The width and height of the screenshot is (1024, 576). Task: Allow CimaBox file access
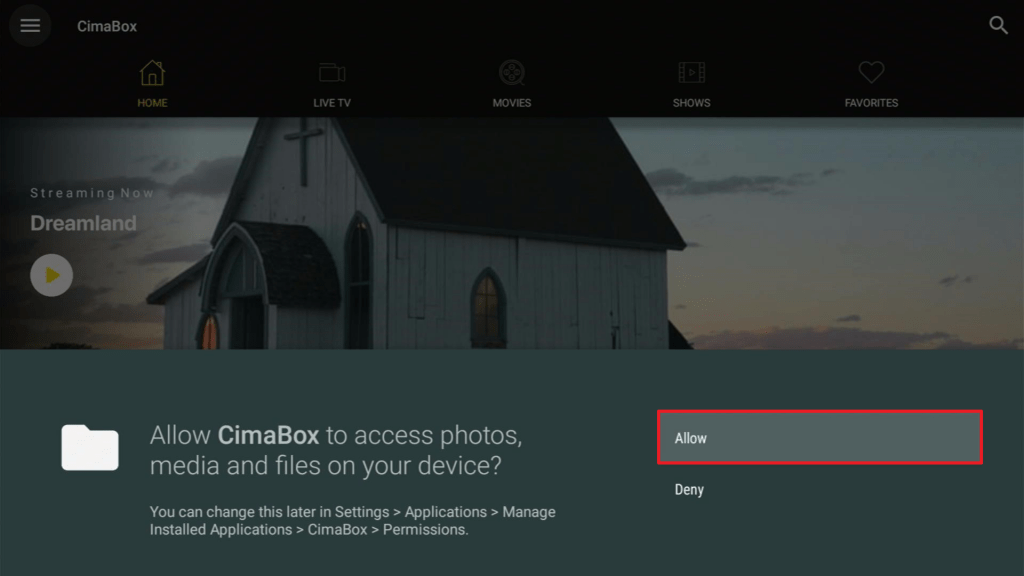820,438
